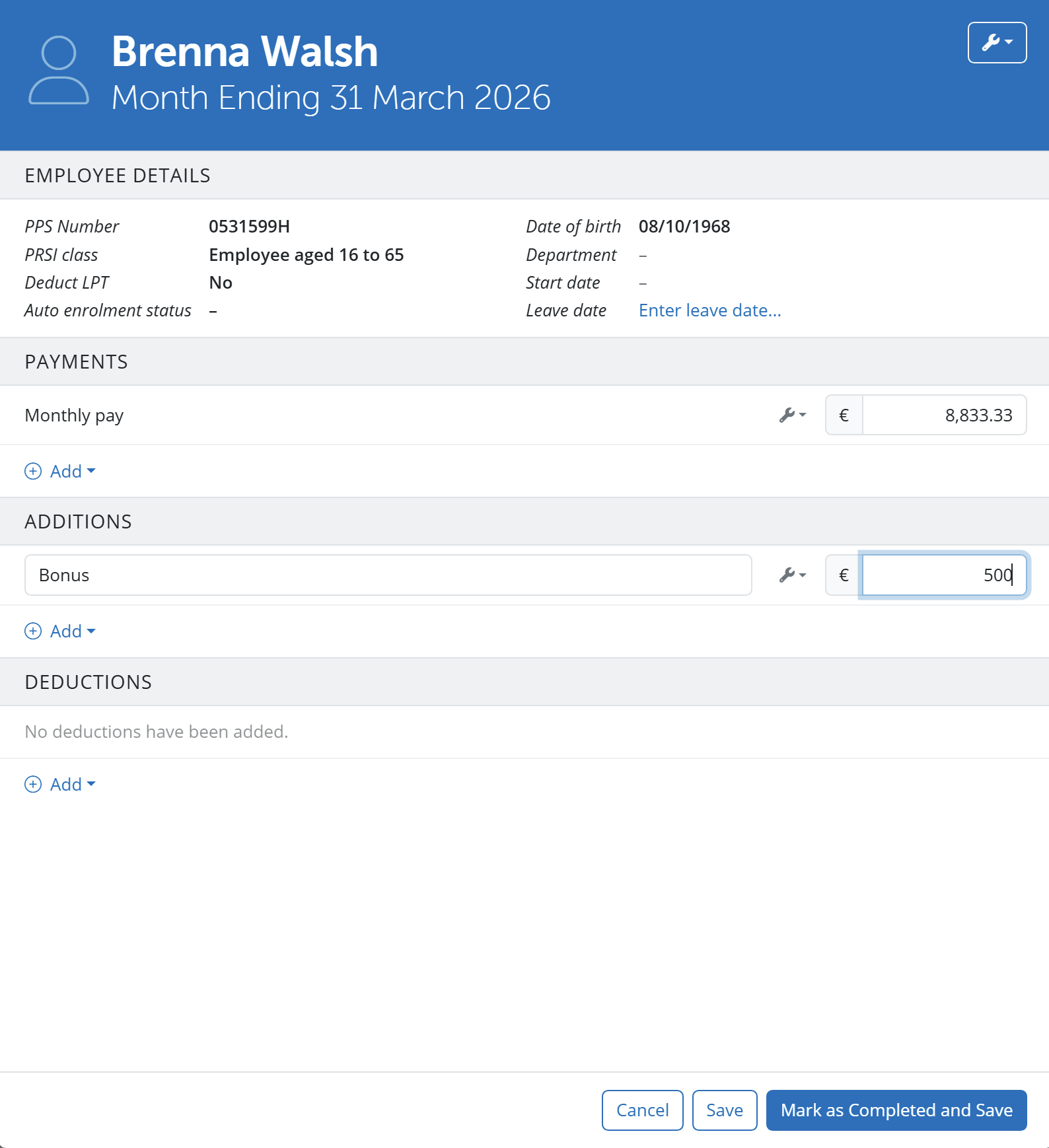Click the Brenna Walsh name heading
The height and width of the screenshot is (1148, 1049).
point(244,52)
